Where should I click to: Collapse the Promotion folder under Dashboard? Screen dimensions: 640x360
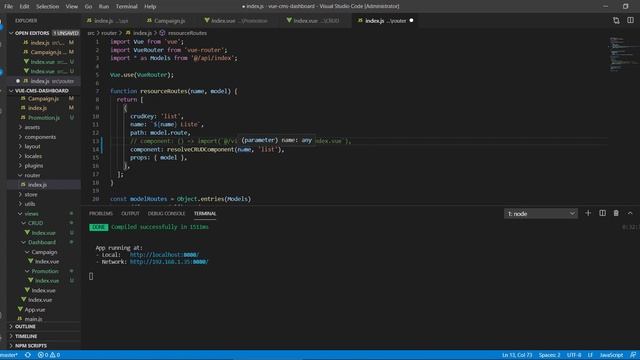click(44, 271)
